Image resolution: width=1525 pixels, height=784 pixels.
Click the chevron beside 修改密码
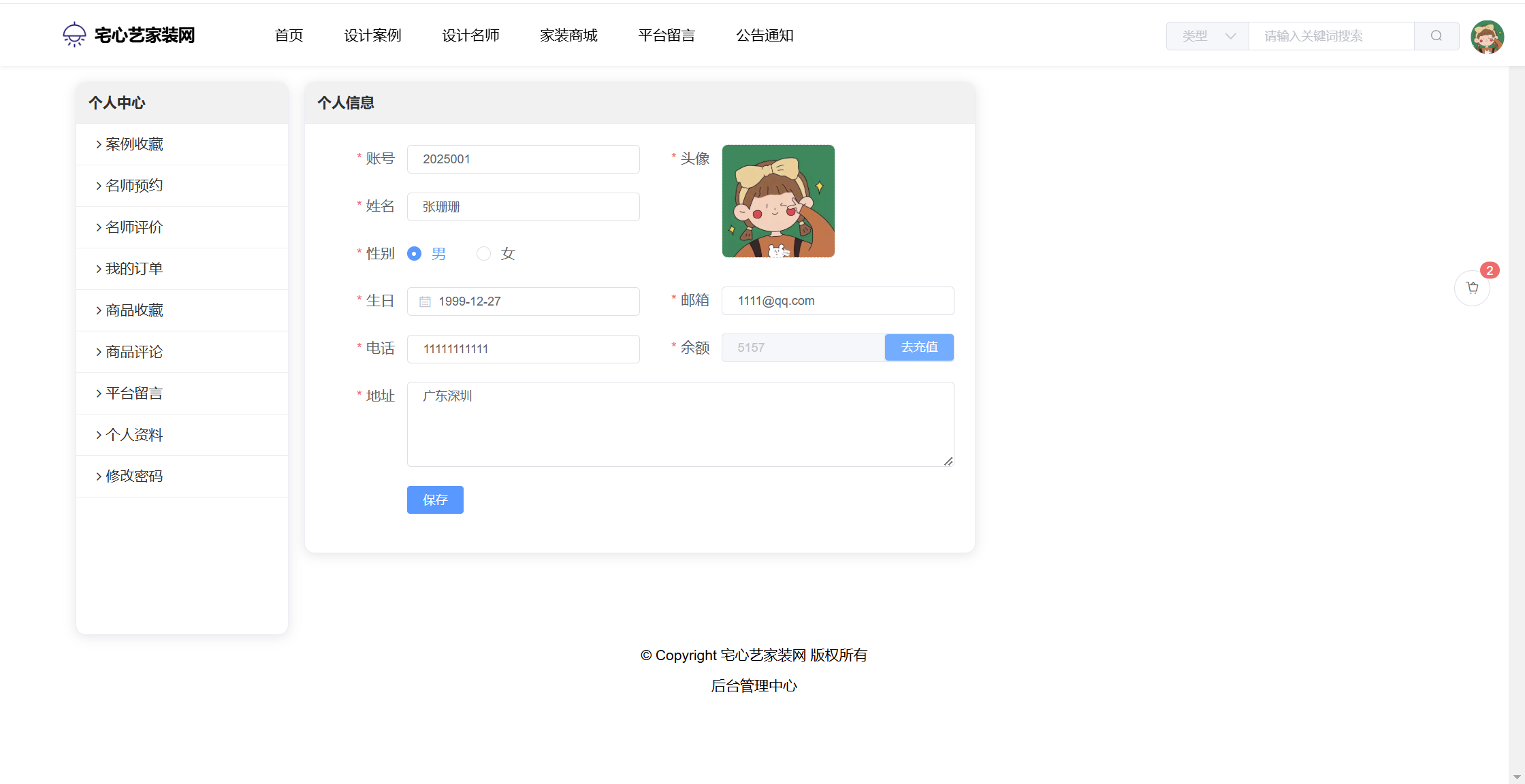coord(99,476)
